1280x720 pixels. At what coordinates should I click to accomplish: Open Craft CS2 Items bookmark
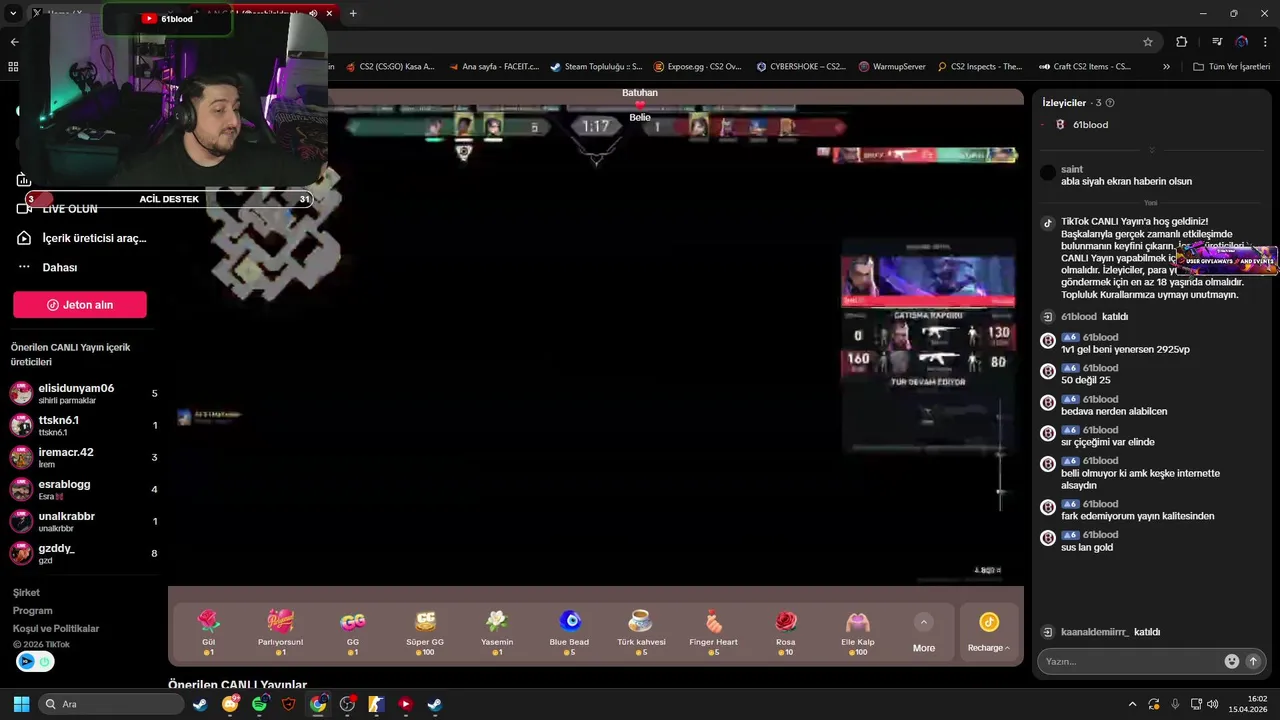click(x=1085, y=67)
